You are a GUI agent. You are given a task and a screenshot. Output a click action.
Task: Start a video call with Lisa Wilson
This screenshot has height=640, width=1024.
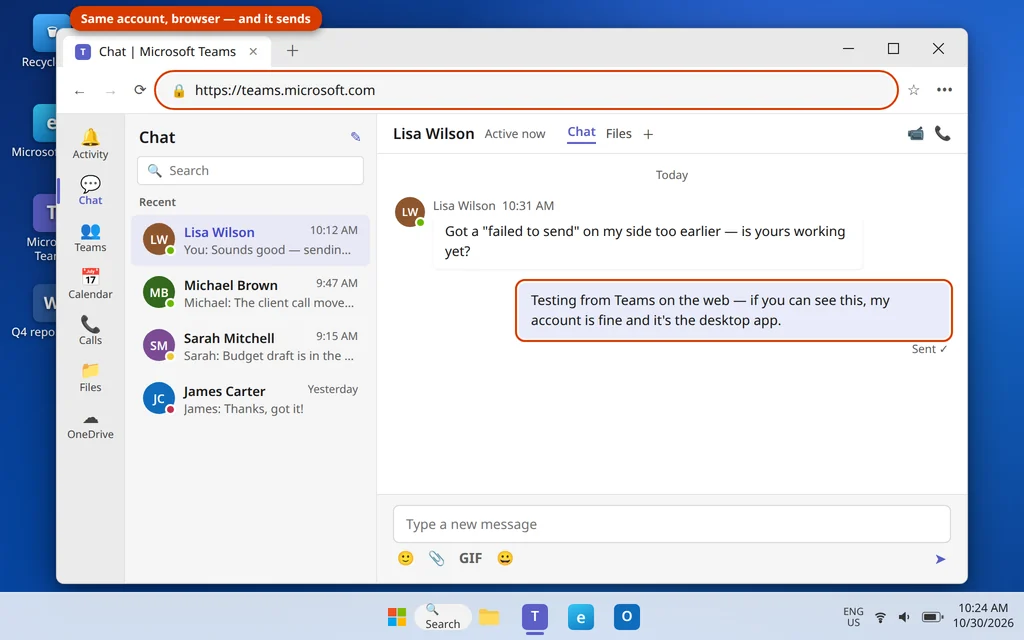pyautogui.click(x=916, y=134)
